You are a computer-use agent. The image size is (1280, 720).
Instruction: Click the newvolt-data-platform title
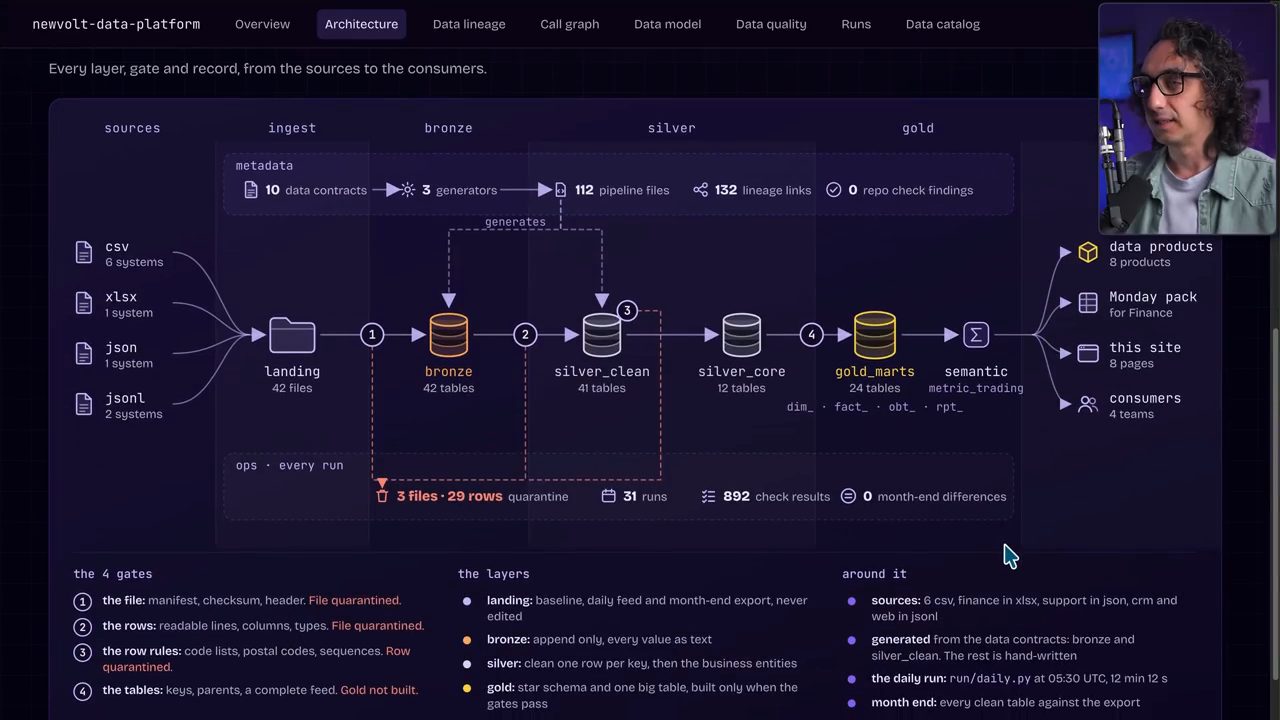[116, 24]
